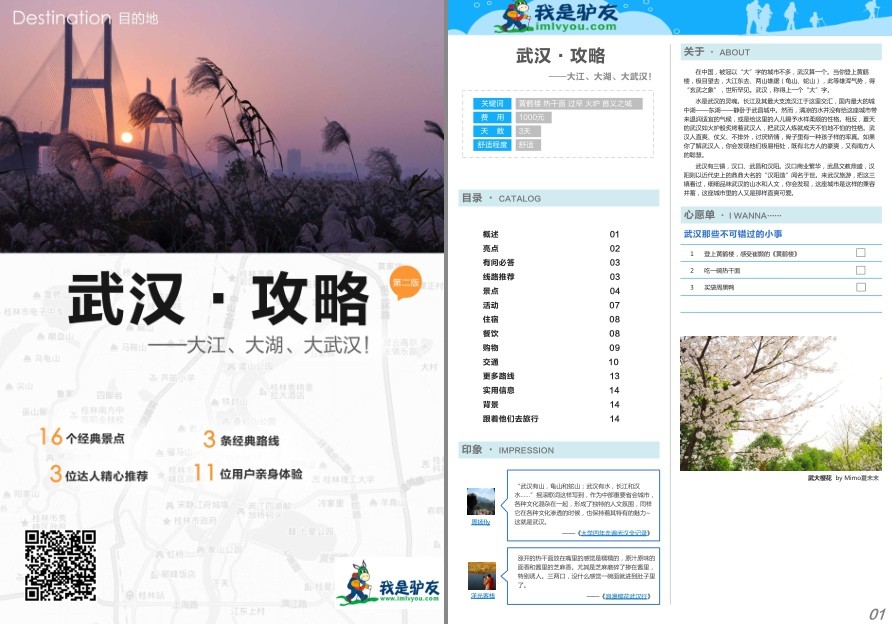This screenshot has width=892, height=624.
Task: Click the second reviewer's avatar by the lake
Action: pyautogui.click(x=482, y=576)
